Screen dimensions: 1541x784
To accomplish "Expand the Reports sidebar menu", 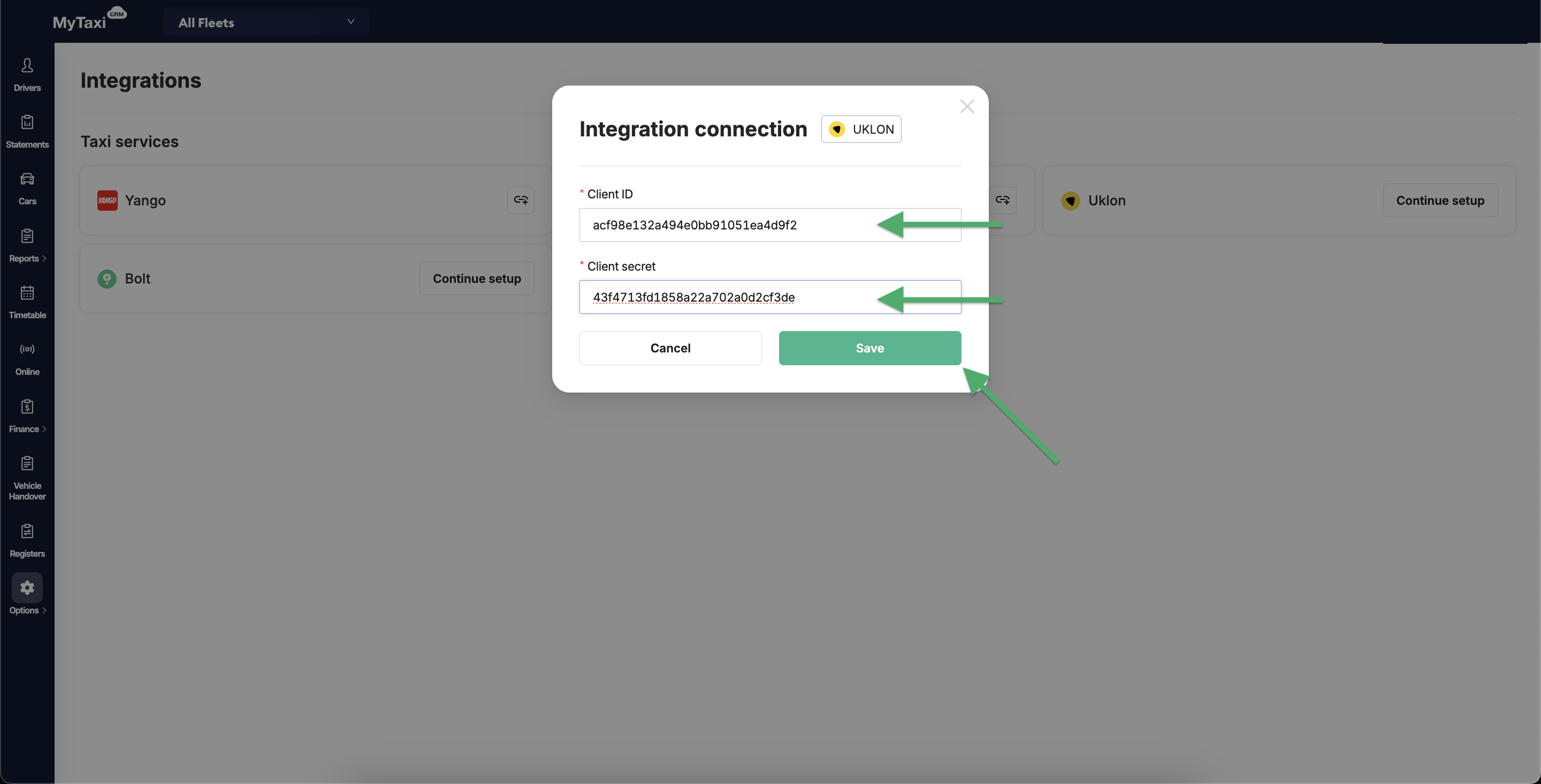I will (27, 246).
